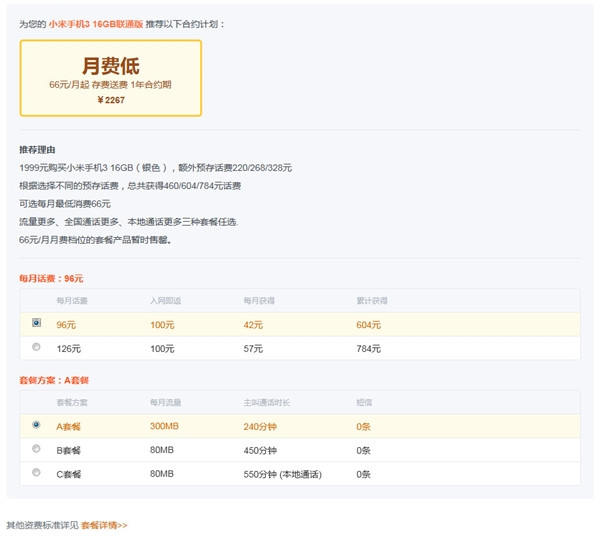Select the 96元 monthly fee radio button
This screenshot has width=600, height=543.
click(37, 323)
